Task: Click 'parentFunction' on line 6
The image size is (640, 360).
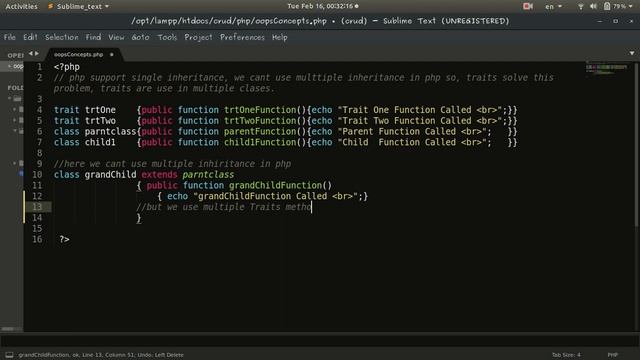Action: pyautogui.click(x=260, y=131)
